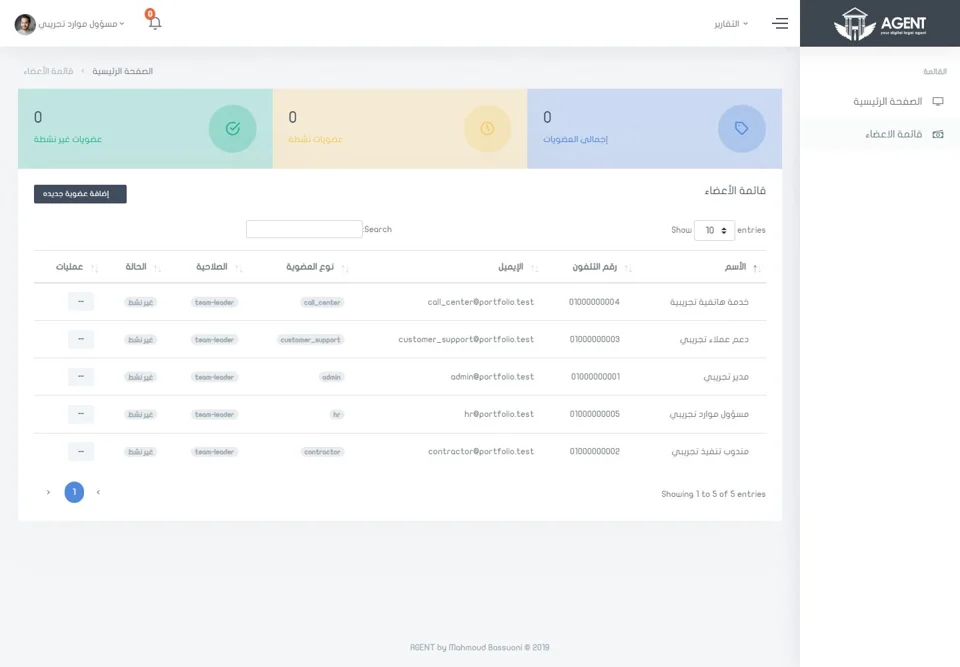The height and width of the screenshot is (667, 960).
Task: Open the مسؤول موارد تجريبي user dropdown
Action: [x=81, y=24]
